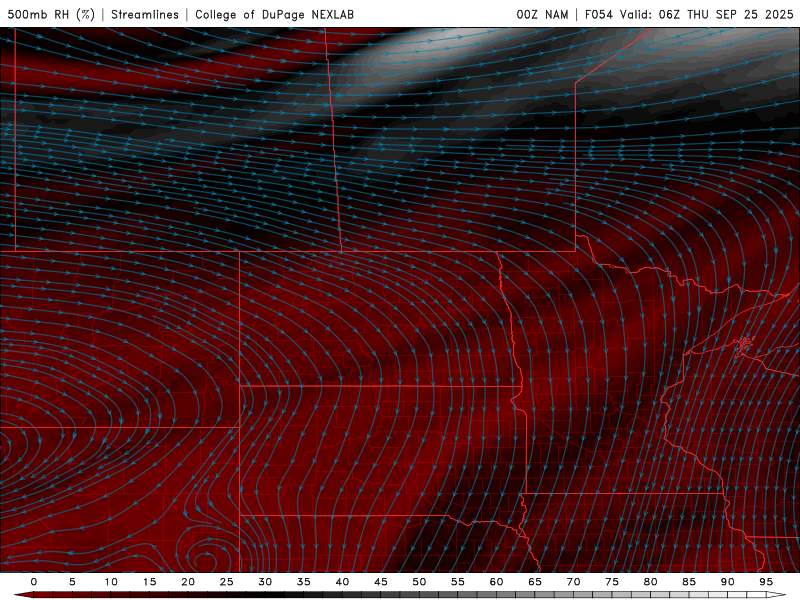This screenshot has height=600, width=800.
Task: Click the colorbar label "65"
Action: [535, 582]
